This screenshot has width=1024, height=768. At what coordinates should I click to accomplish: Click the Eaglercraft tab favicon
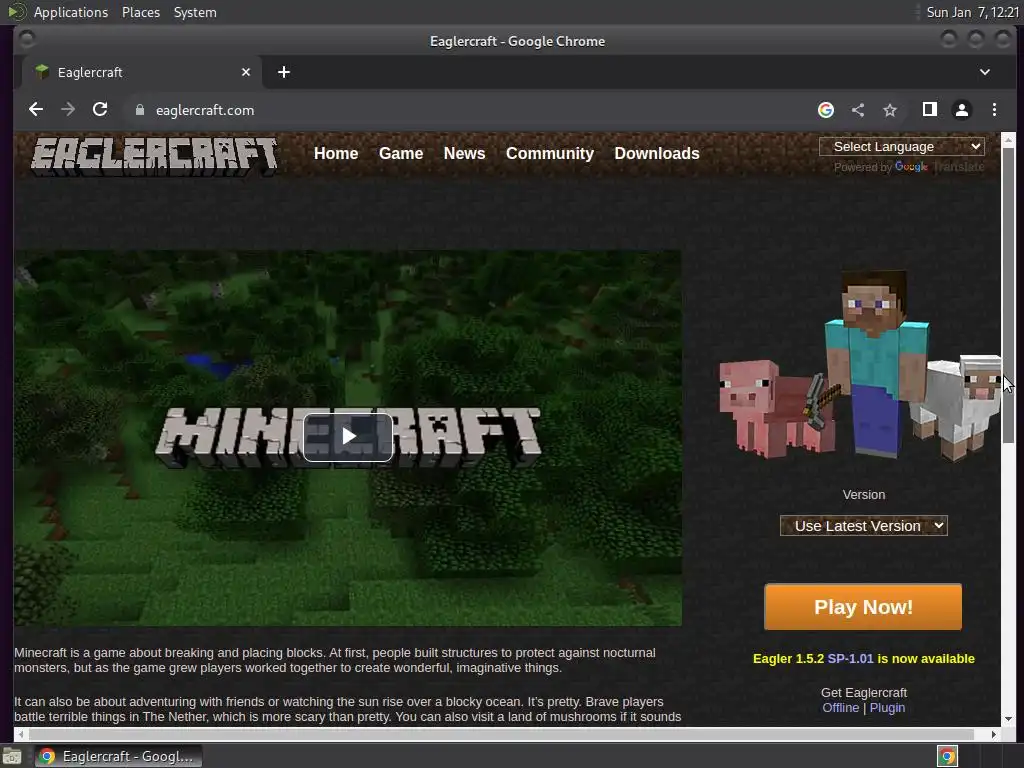(x=42, y=72)
